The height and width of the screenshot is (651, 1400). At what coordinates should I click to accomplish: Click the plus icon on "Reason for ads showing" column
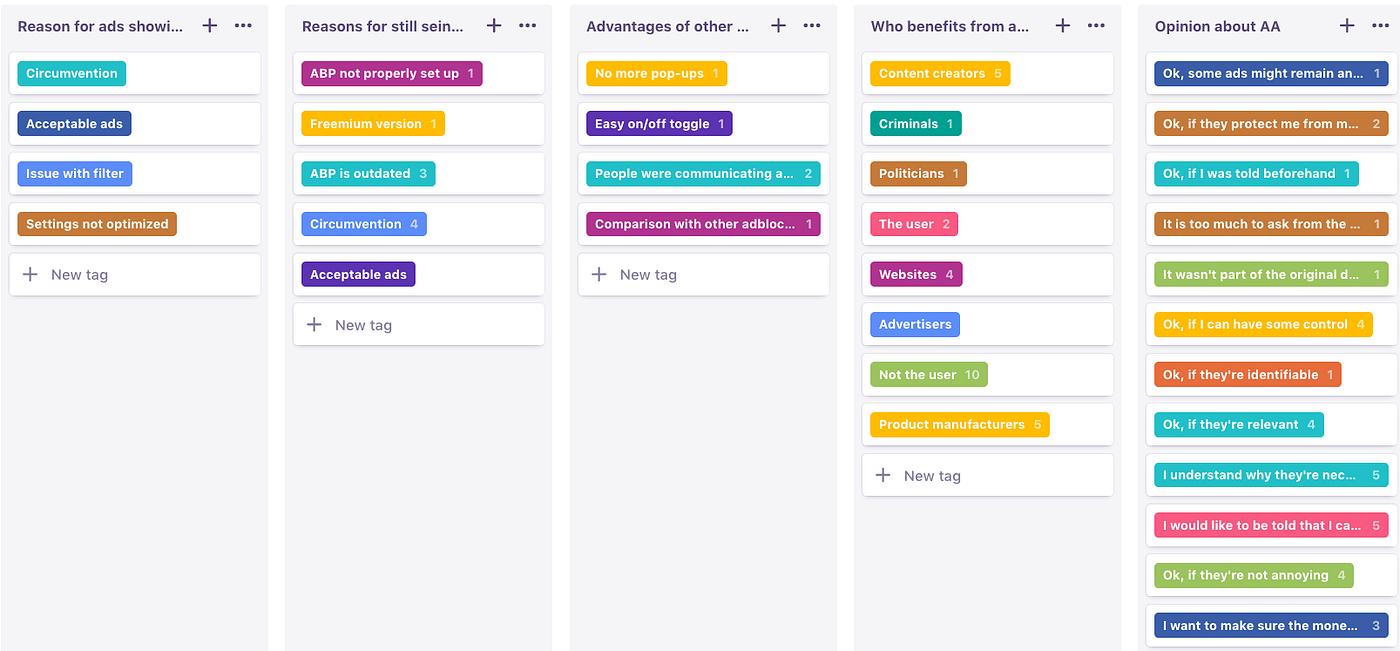tap(209, 26)
